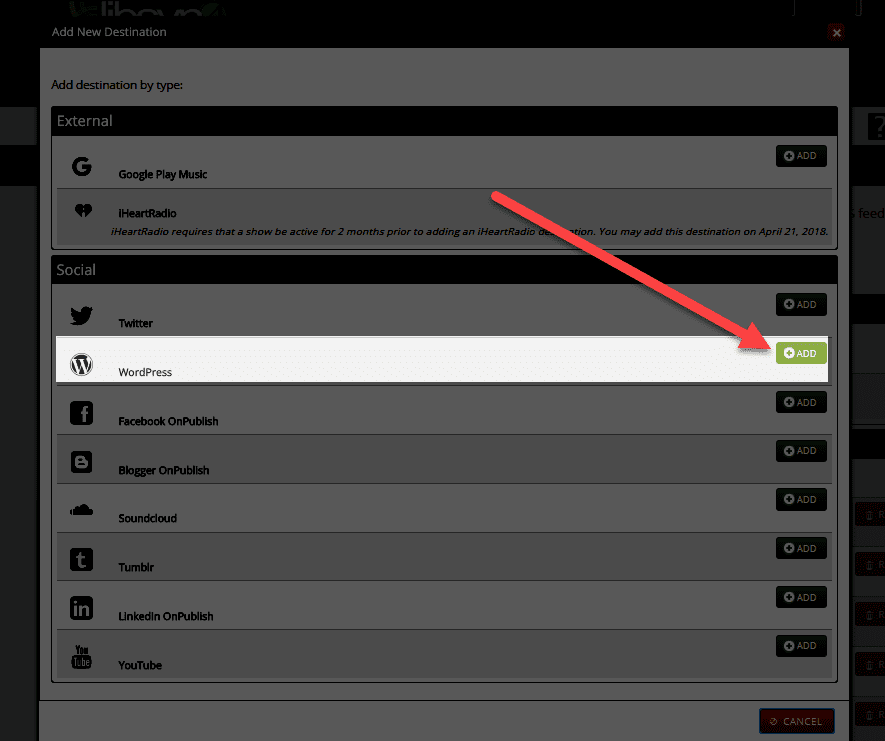This screenshot has width=885, height=741.
Task: Click the Twitter bird icon
Action: coord(82,316)
